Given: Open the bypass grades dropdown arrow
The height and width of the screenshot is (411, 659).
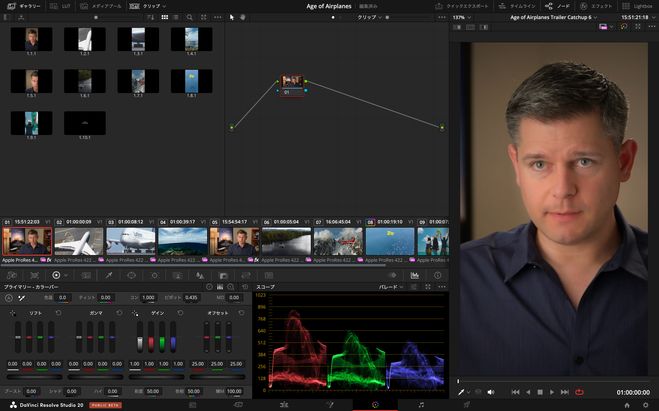Looking at the screenshot, I should (x=611, y=26).
